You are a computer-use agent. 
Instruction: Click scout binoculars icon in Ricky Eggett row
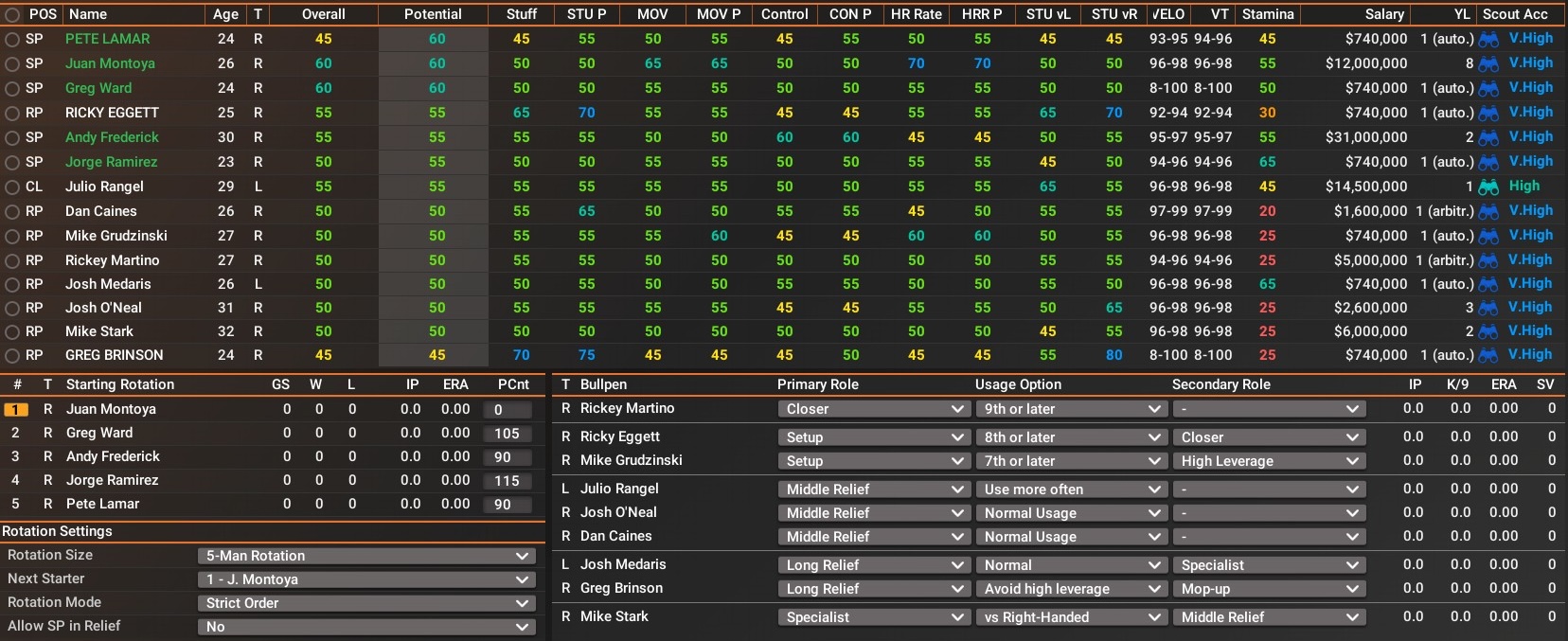[1488, 114]
